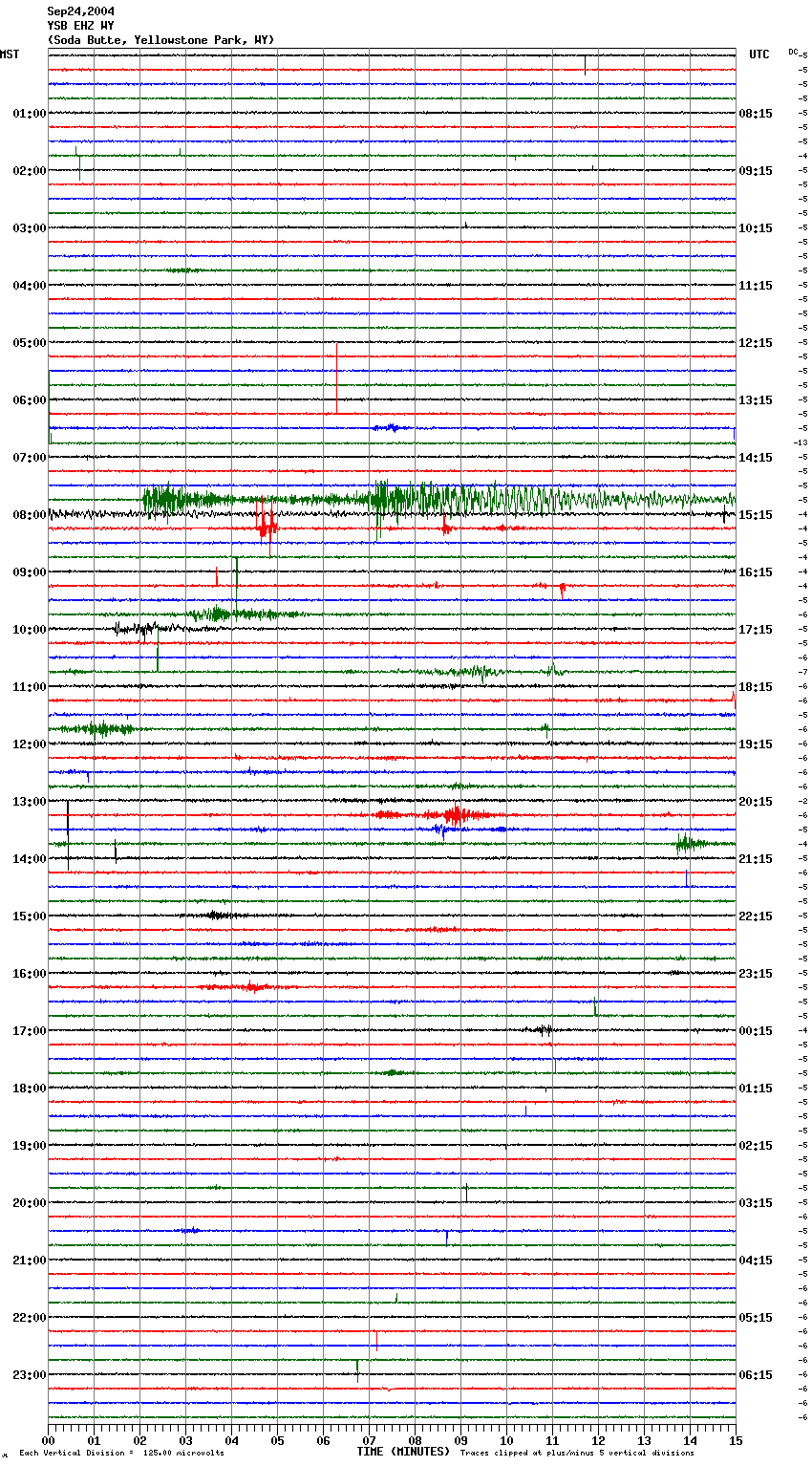Click the tall red spike near 05:00 row
Image resolution: width=812 pixels, height=1466 pixels.
point(336,377)
